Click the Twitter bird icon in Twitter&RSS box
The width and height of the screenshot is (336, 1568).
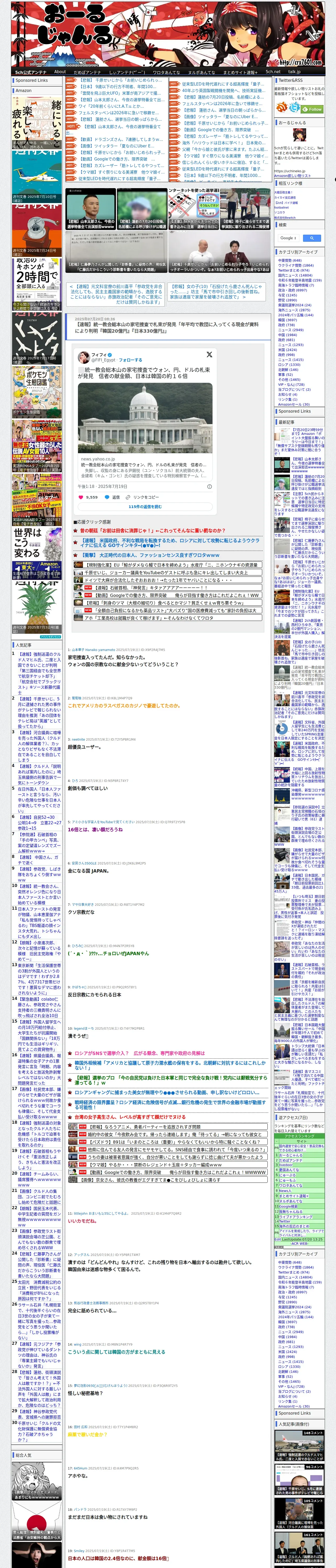(x=295, y=107)
